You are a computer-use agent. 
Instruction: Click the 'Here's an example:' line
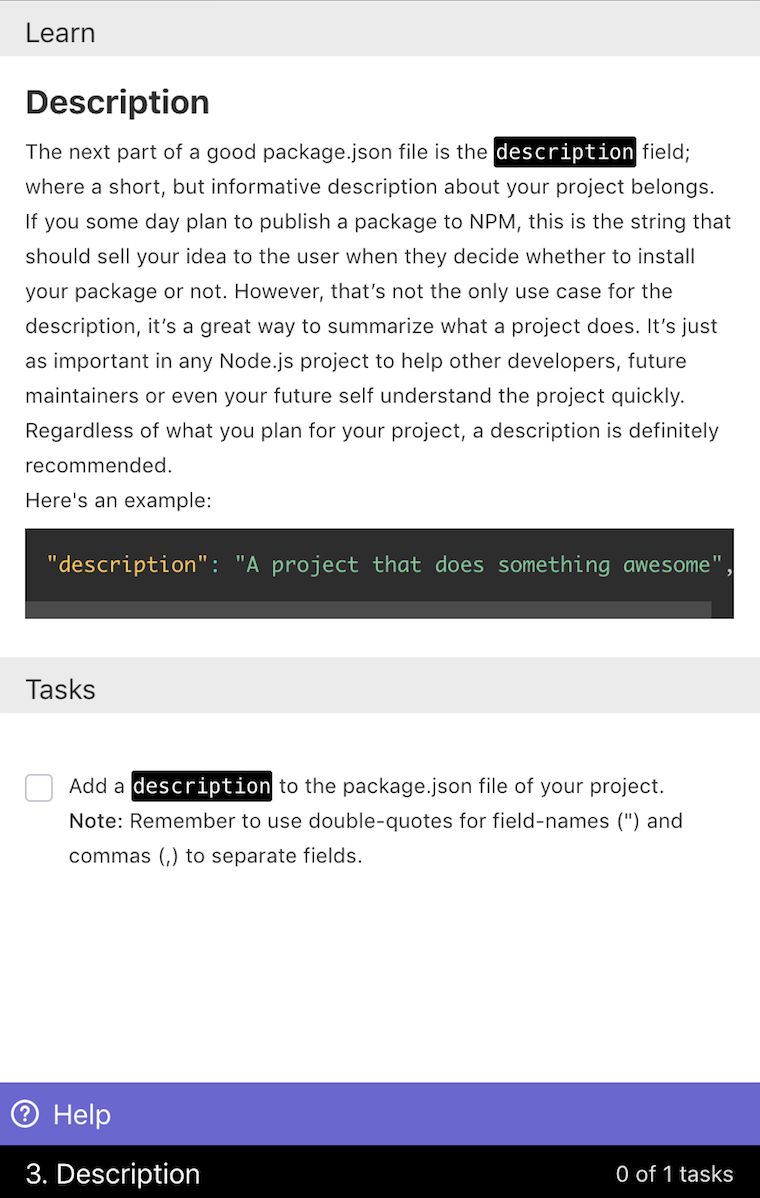point(118,500)
